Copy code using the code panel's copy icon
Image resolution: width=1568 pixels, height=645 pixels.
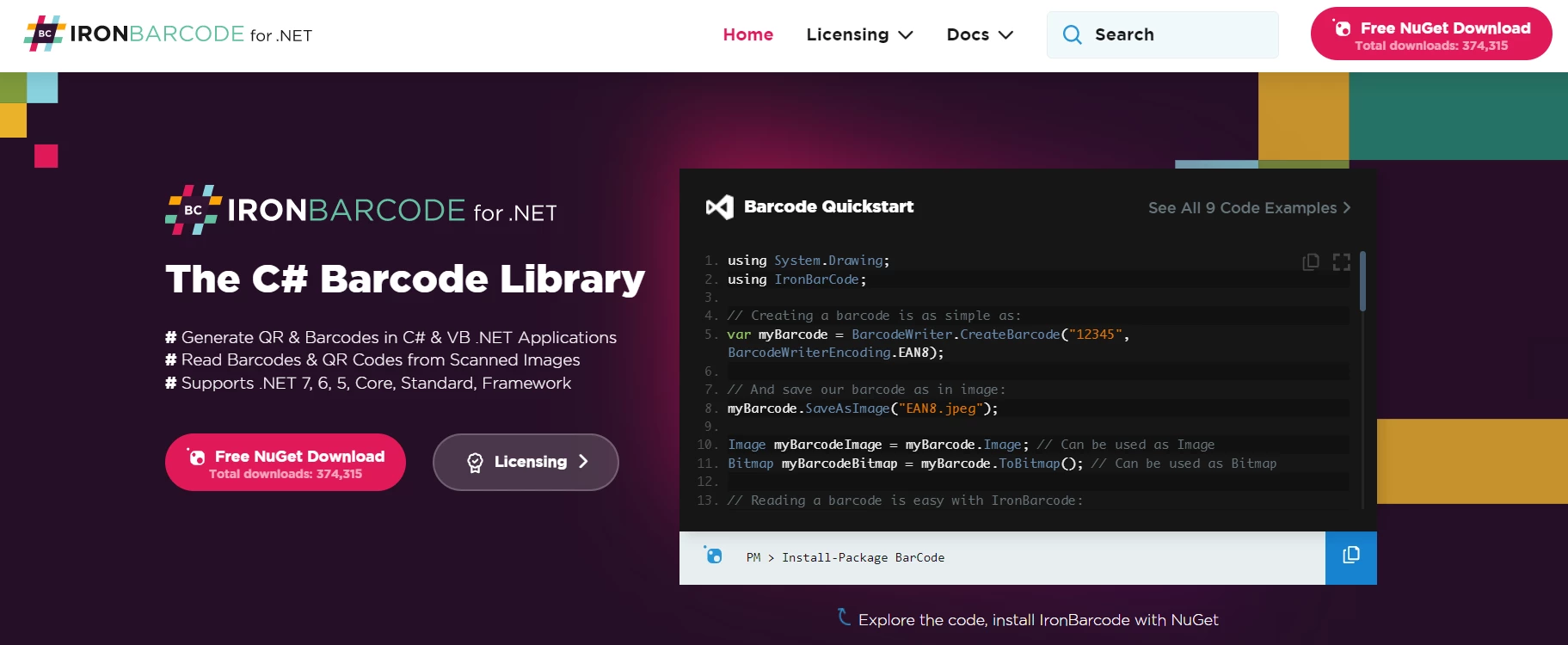[x=1311, y=261]
